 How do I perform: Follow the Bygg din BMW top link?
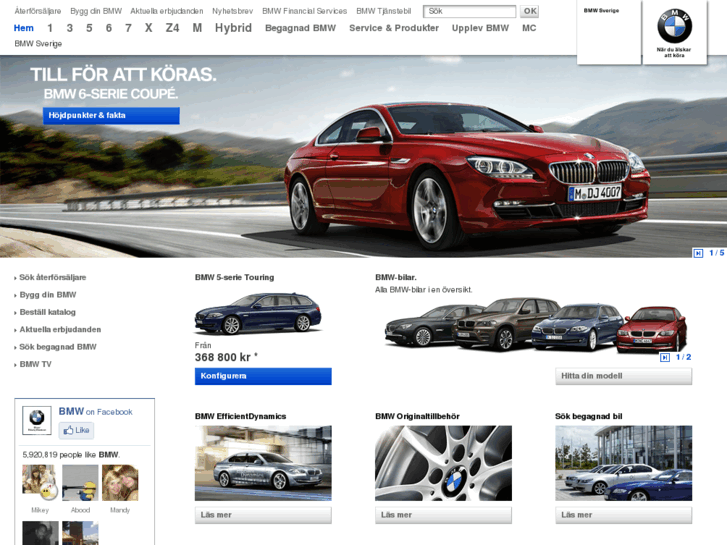pos(96,11)
